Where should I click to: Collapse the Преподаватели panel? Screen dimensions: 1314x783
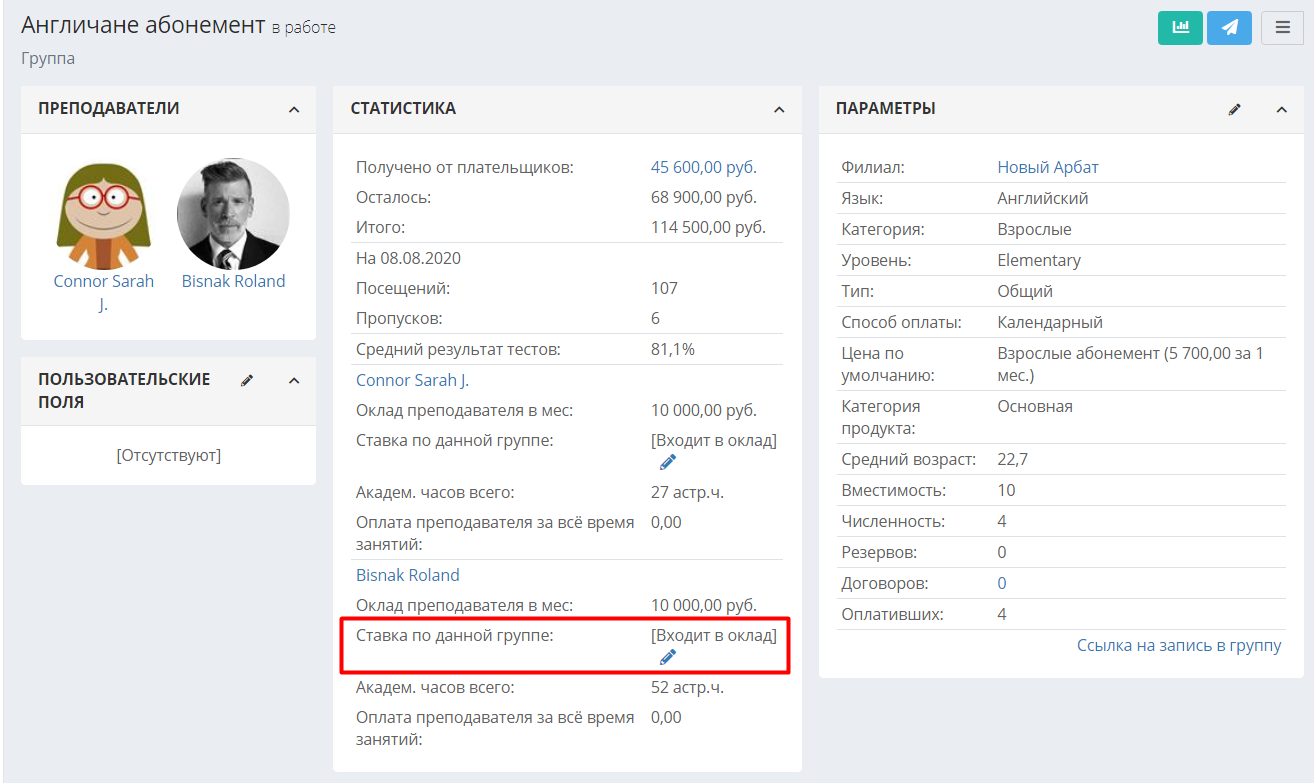point(294,109)
